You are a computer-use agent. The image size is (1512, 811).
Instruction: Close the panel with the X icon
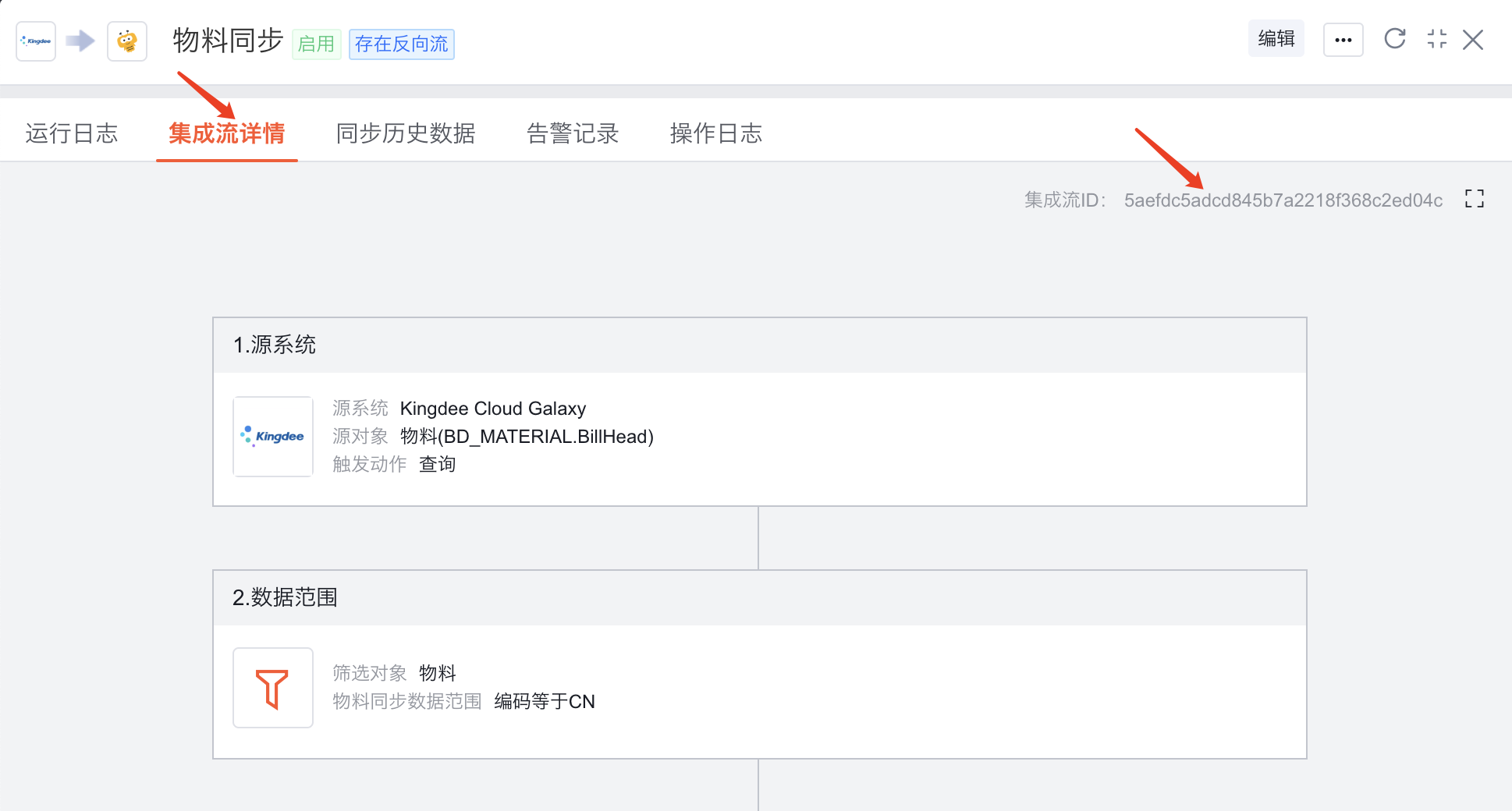tap(1473, 39)
